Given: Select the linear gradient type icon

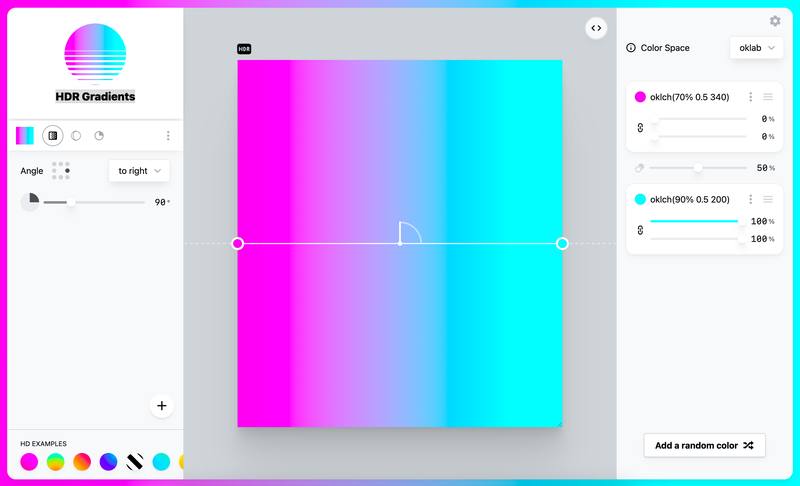Looking at the screenshot, I should [x=53, y=136].
